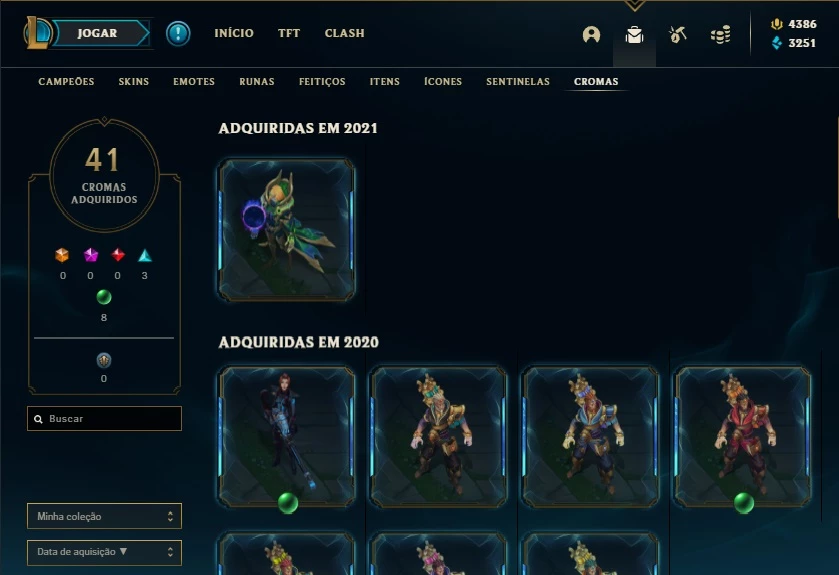
Task: Open the profile icon in top bar
Action: pos(591,35)
